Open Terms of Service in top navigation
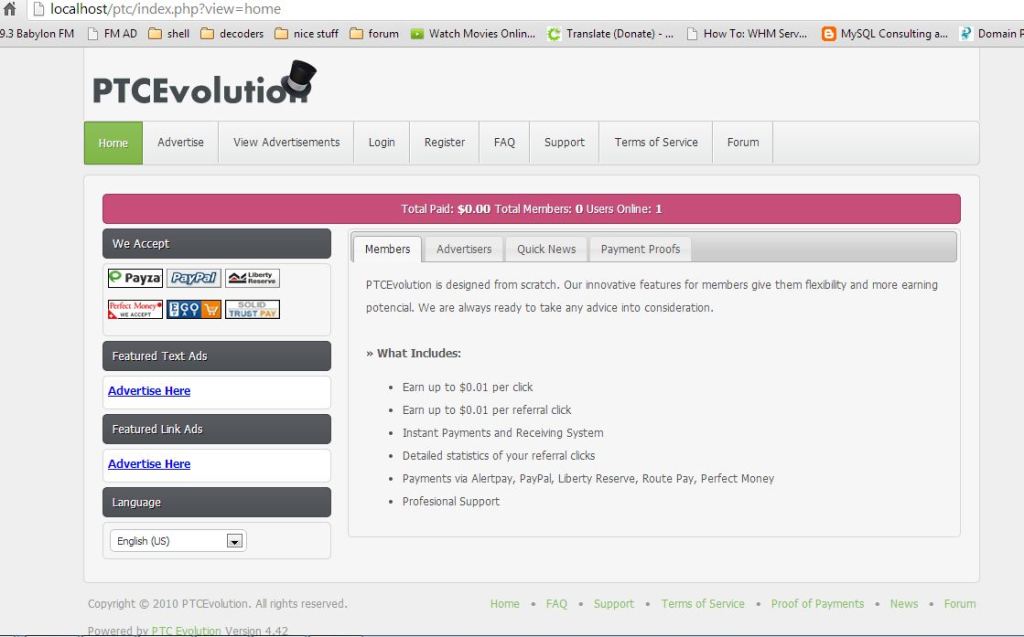1024x637 pixels. (x=656, y=142)
